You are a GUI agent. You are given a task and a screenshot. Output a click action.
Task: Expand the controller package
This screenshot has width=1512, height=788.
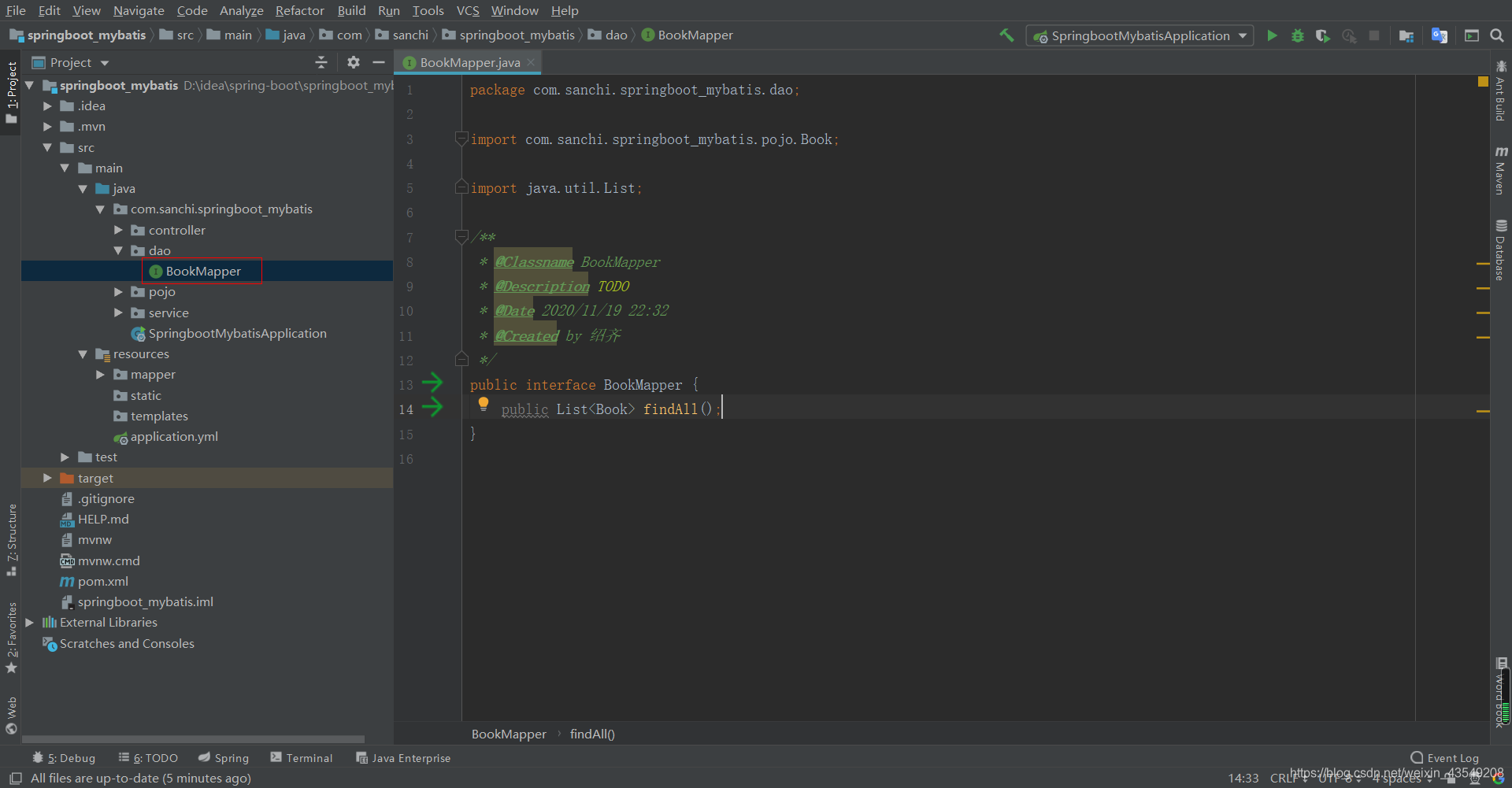click(x=118, y=230)
